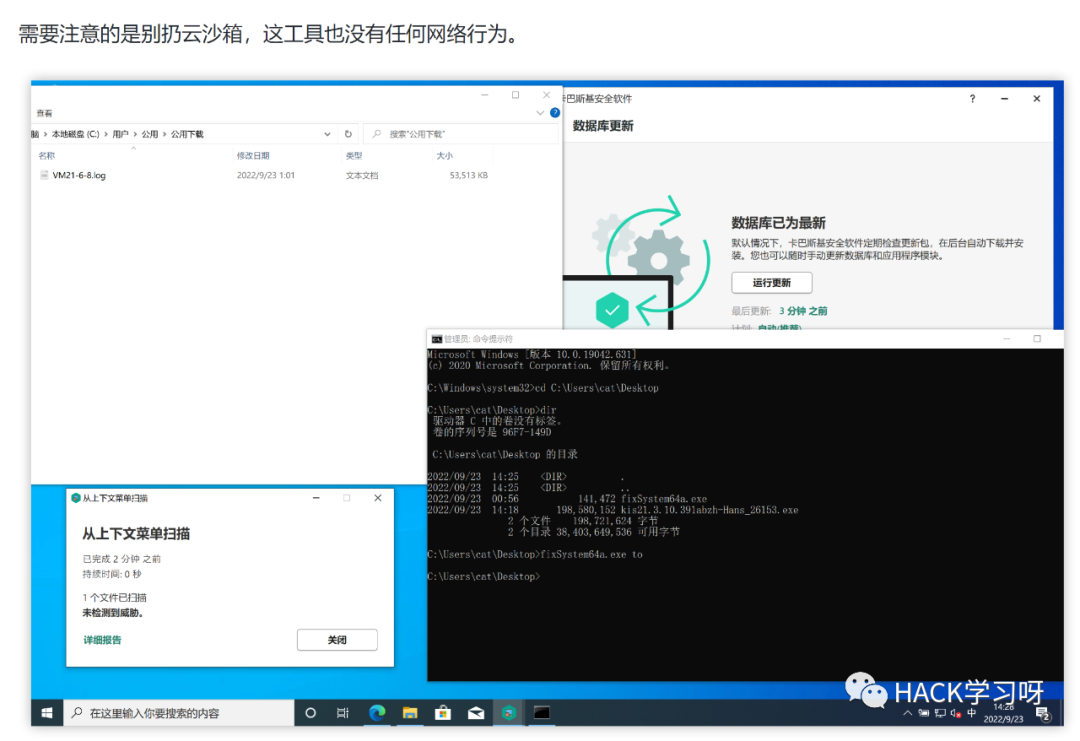Open the Cortana circle icon on taskbar
The image size is (1080, 741).
tap(311, 713)
